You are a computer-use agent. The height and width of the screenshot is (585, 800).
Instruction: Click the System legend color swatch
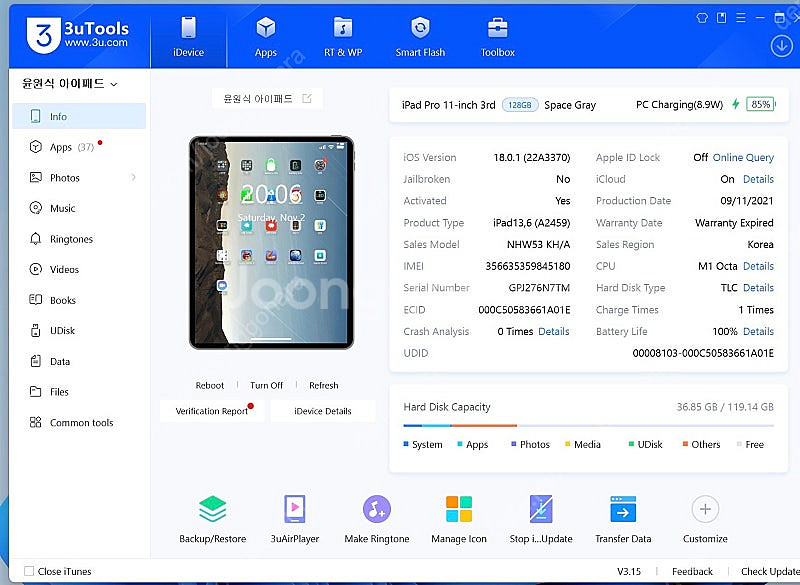click(x=406, y=444)
